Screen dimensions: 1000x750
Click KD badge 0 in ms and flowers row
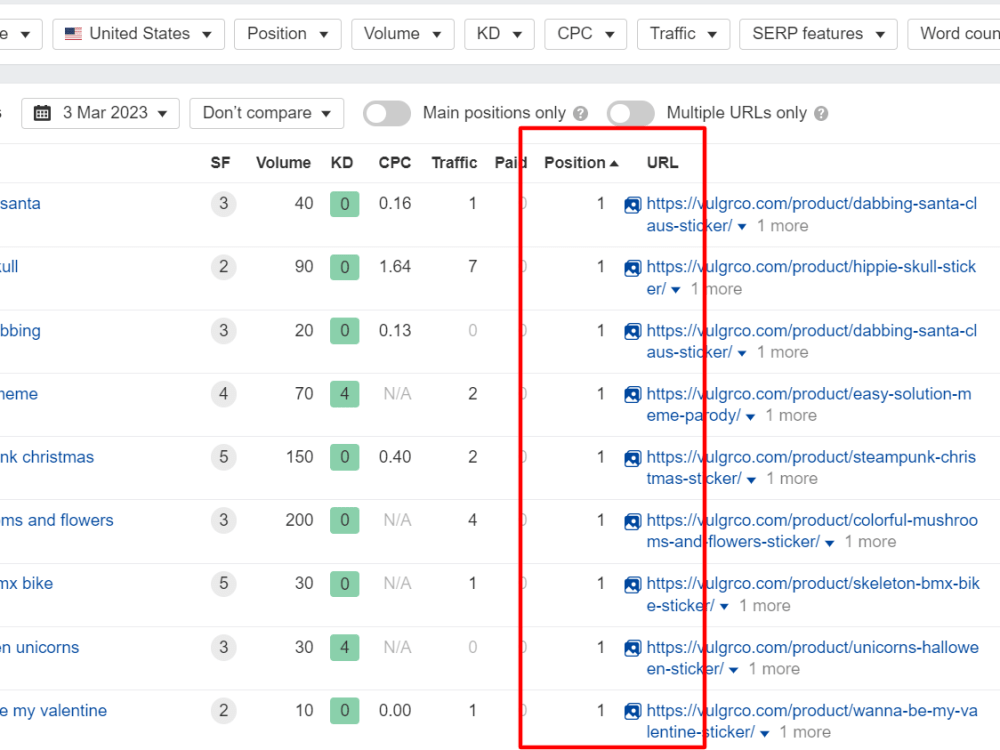click(344, 520)
